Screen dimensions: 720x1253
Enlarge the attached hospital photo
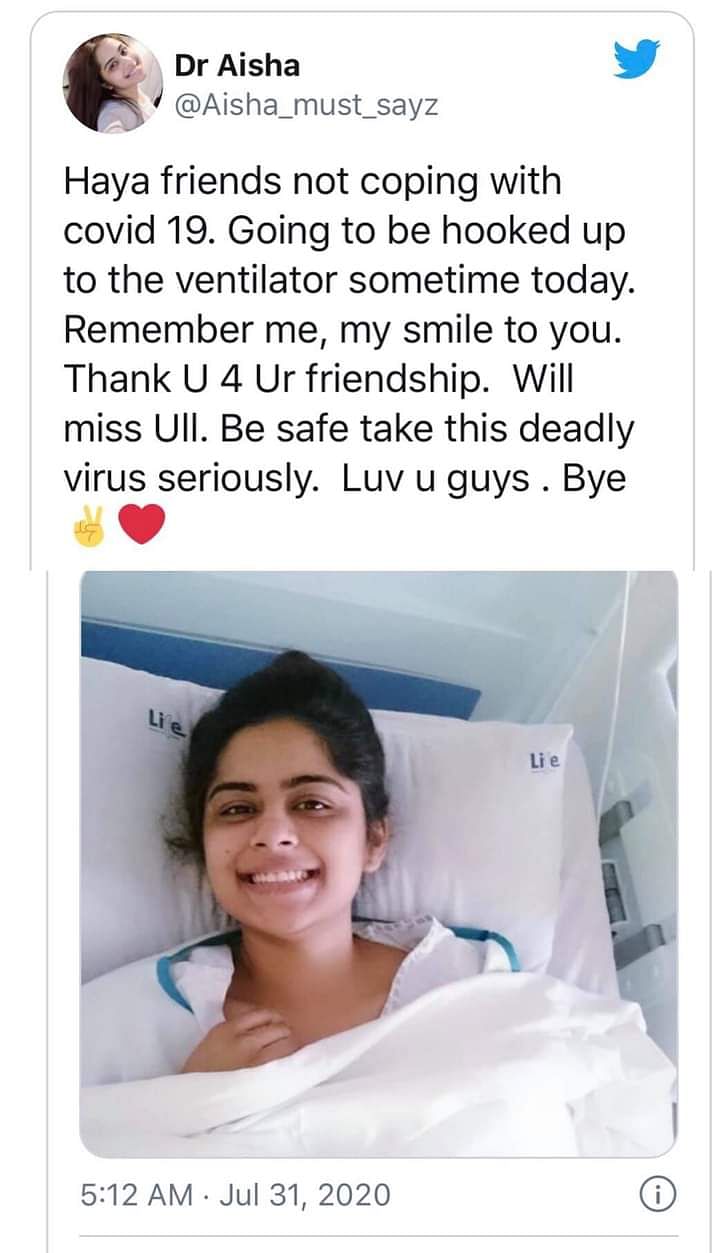pos(378,863)
